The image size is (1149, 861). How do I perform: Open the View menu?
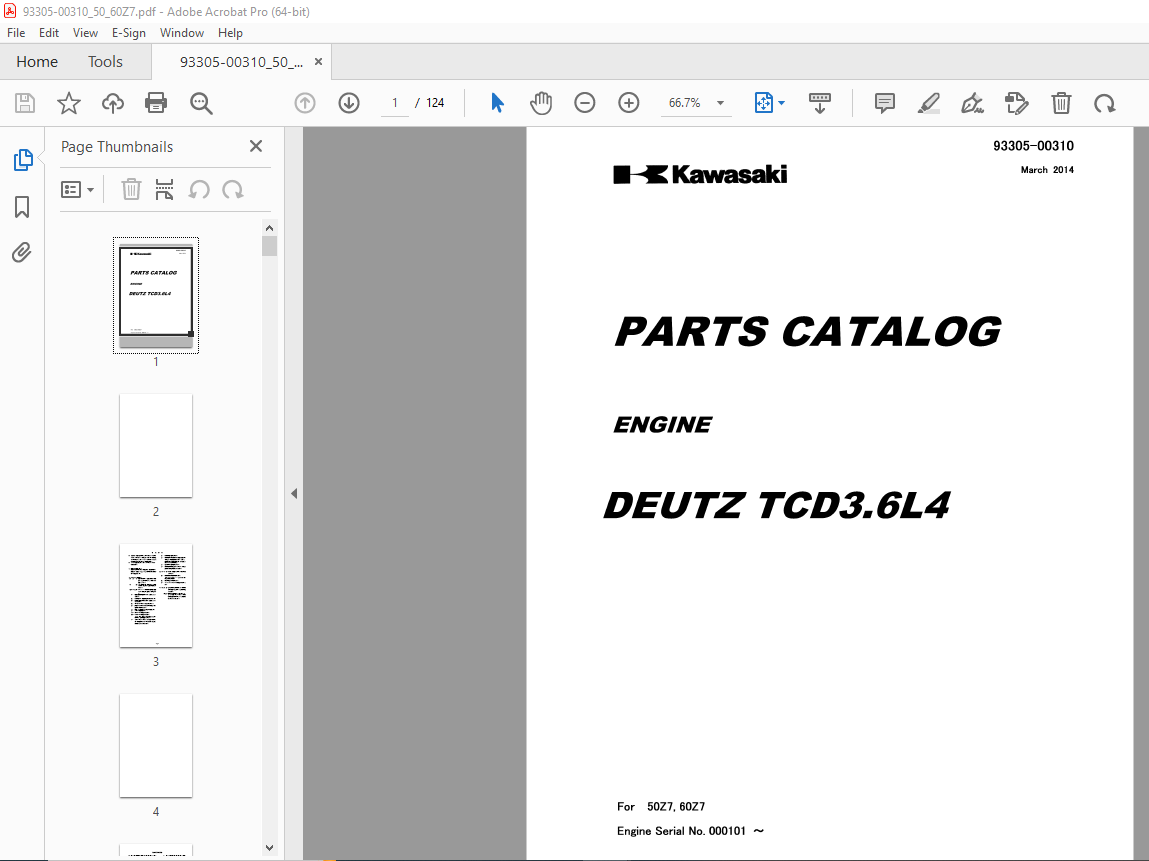[x=85, y=33]
